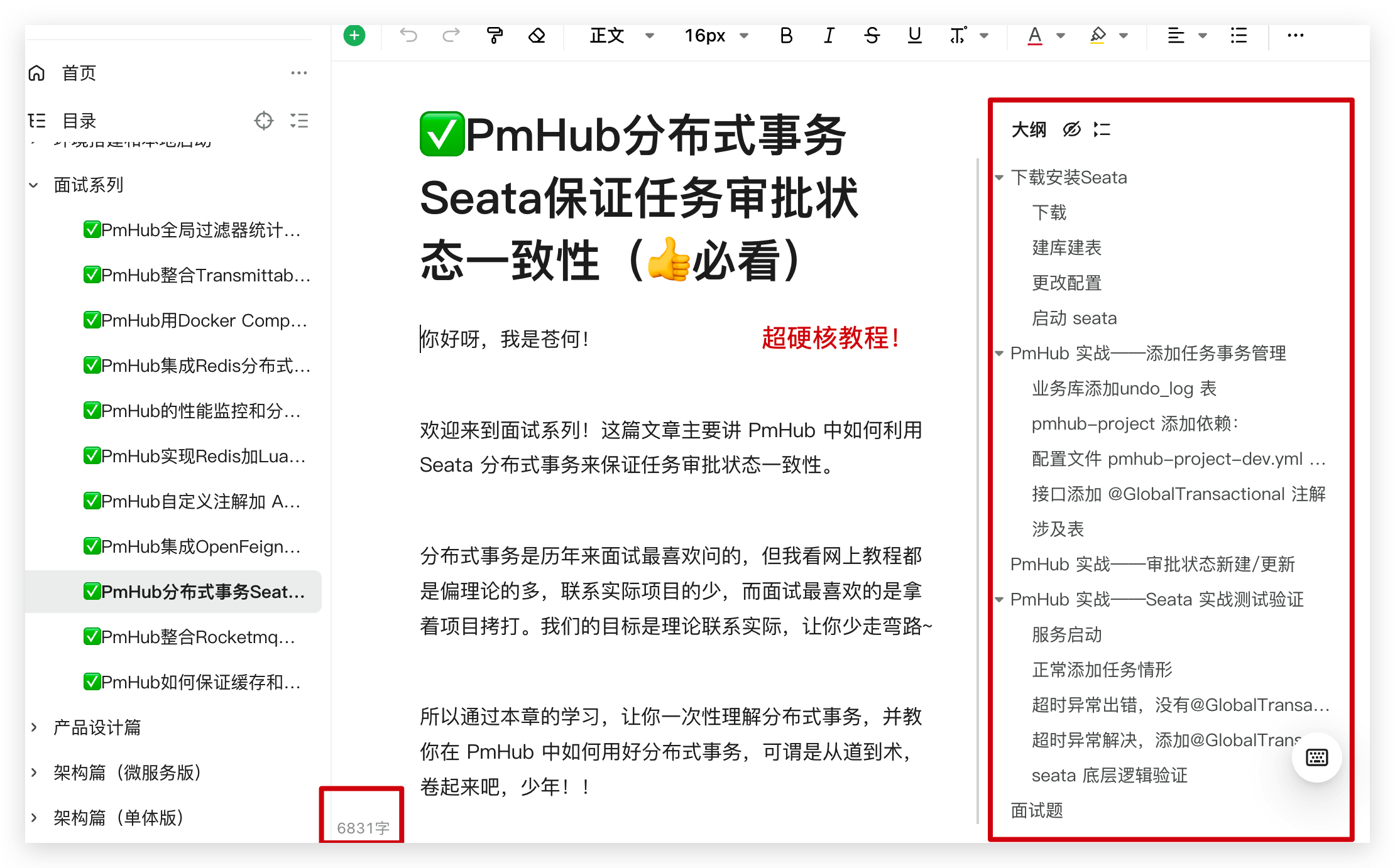Collapse 下载安装Seata outline section

(x=999, y=178)
